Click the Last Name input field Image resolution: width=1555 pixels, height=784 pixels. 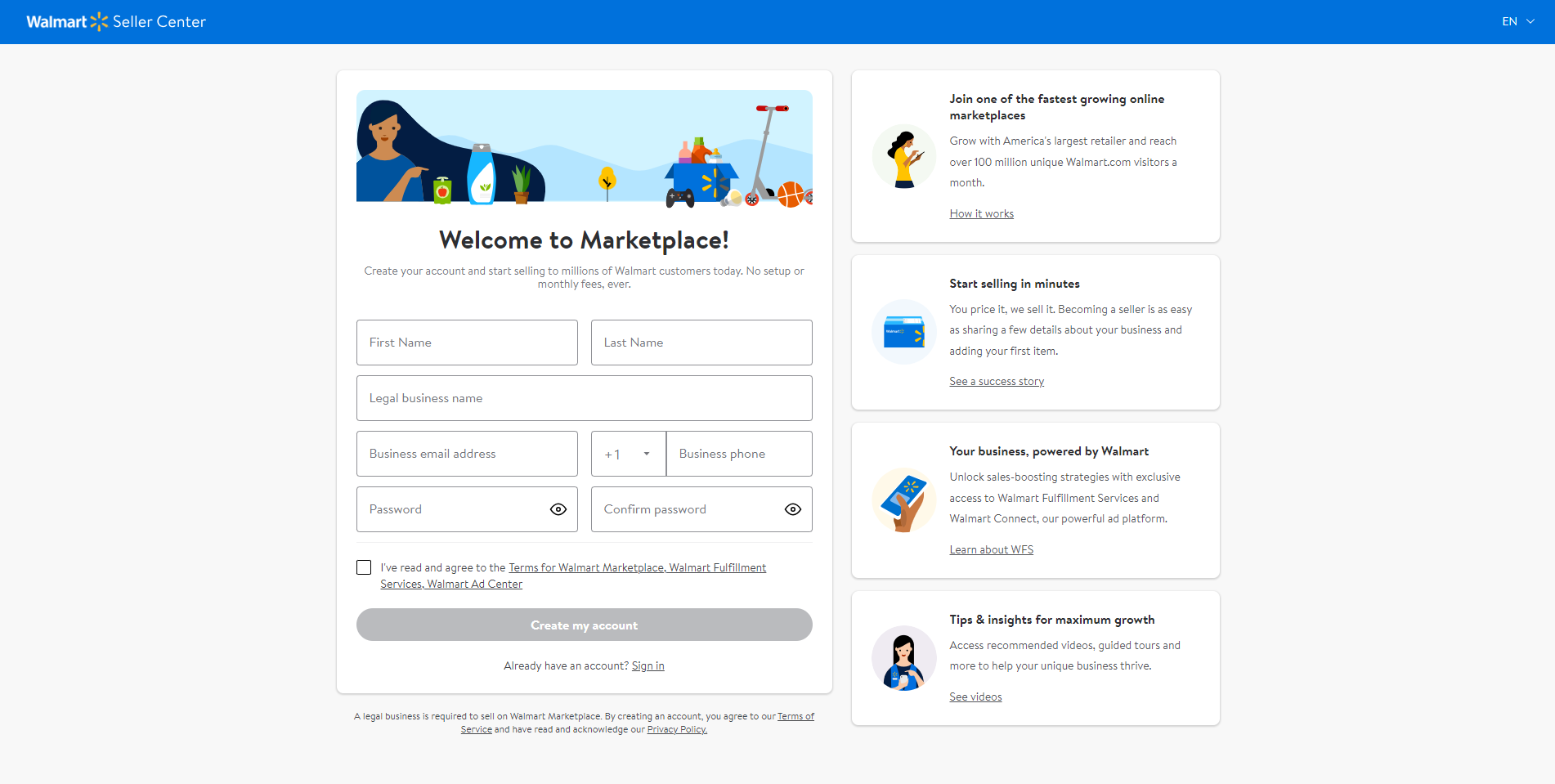click(701, 343)
